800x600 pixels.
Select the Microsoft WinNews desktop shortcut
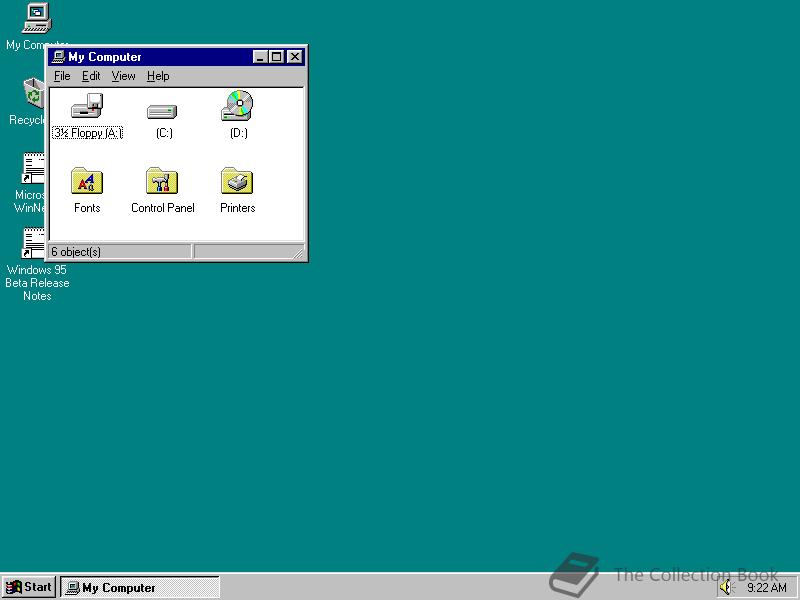[x=33, y=168]
